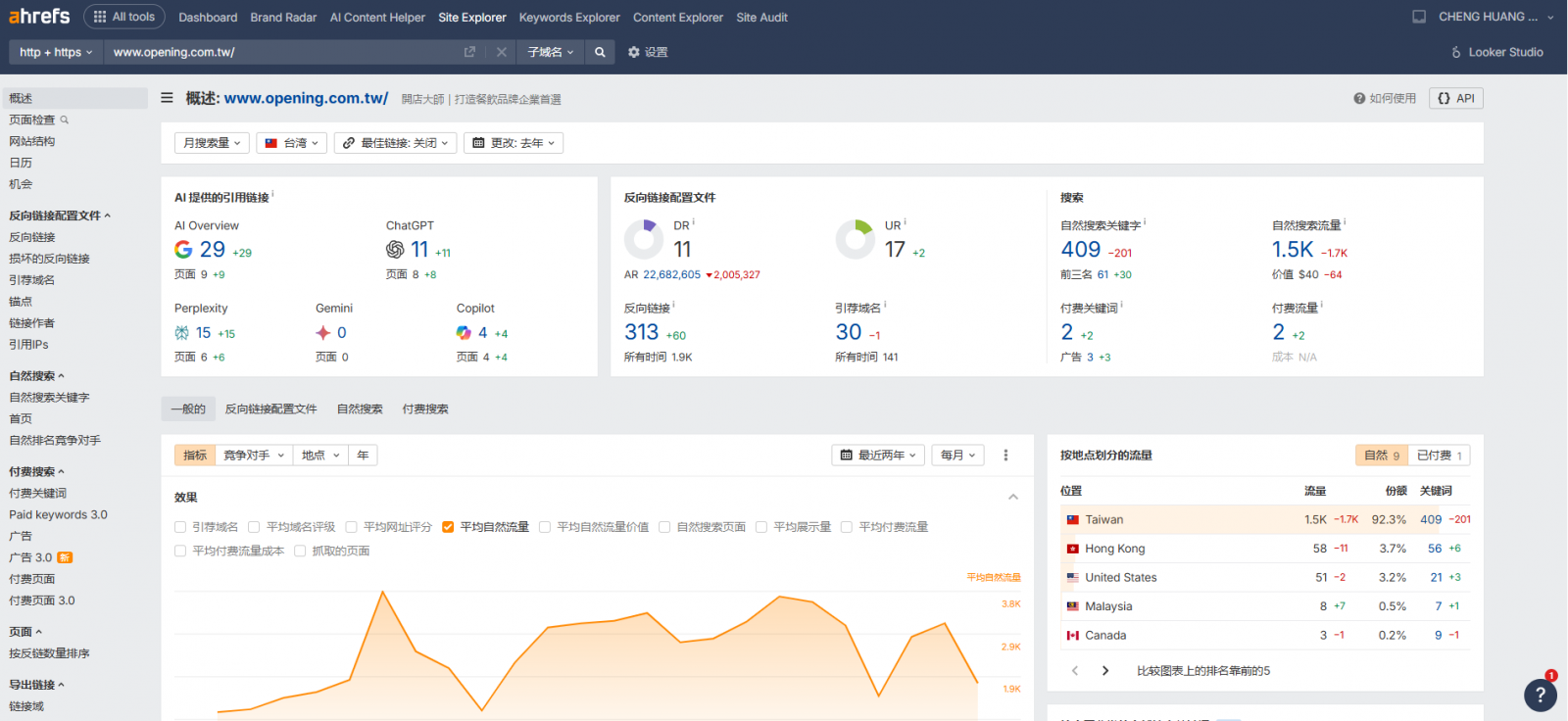This screenshot has width=1568, height=721.
Task: Click the 313 backlinks count link
Action: click(x=642, y=333)
